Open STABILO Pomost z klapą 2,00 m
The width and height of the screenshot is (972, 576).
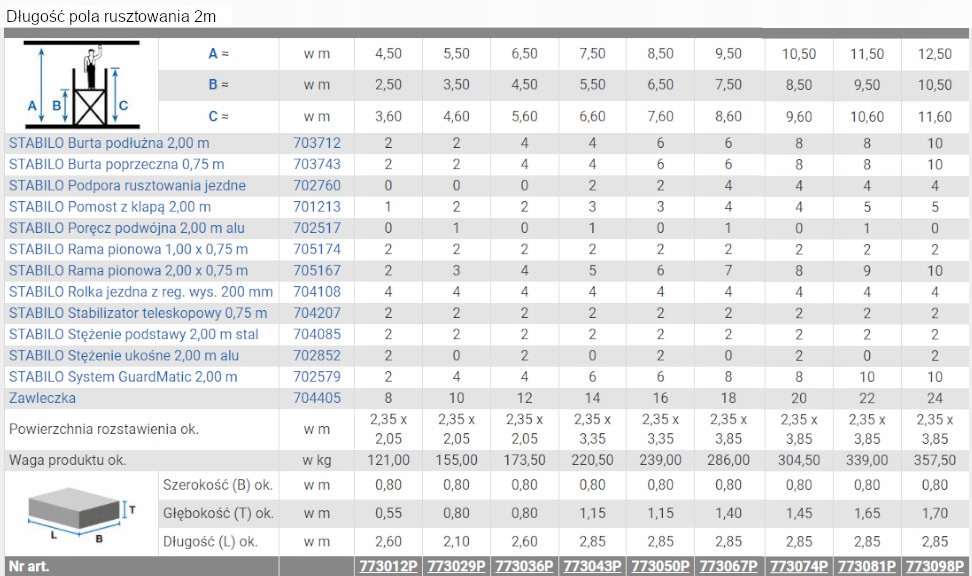(110, 206)
